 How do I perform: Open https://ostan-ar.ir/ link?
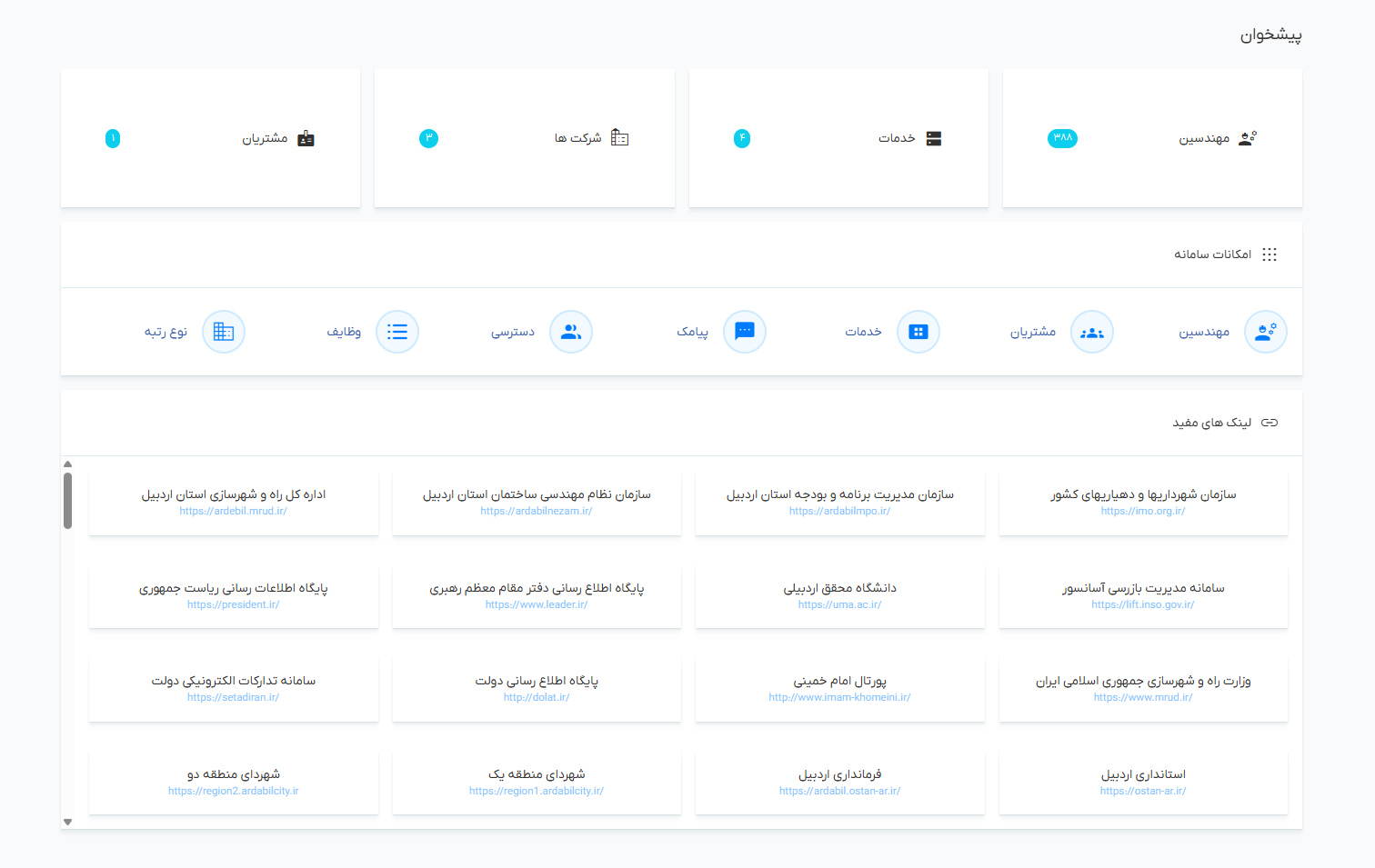(1143, 791)
